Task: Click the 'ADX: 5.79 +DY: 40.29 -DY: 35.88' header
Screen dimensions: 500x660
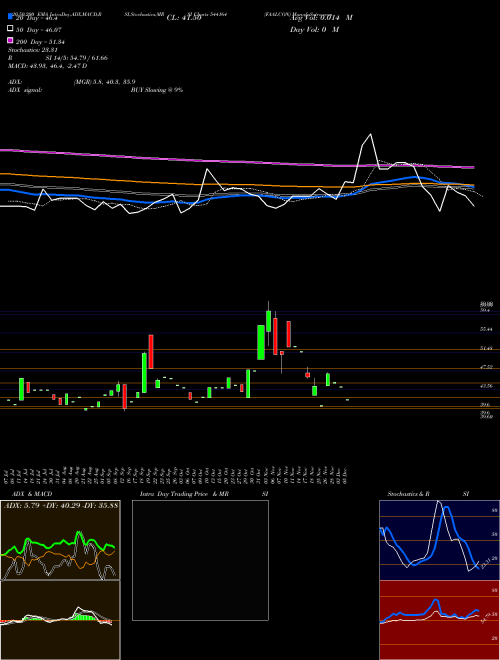Action: pyautogui.click(x=61, y=505)
